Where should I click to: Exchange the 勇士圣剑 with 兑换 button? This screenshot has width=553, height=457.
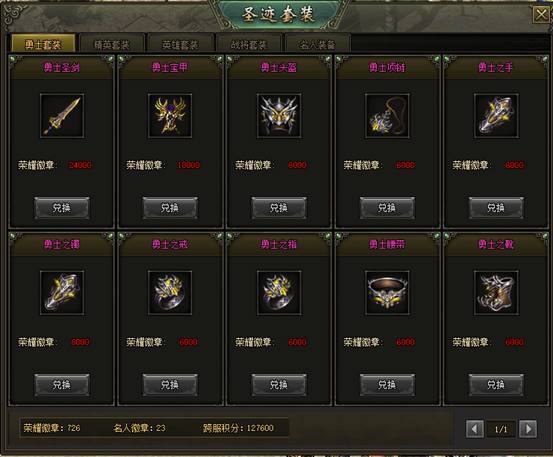(x=62, y=208)
